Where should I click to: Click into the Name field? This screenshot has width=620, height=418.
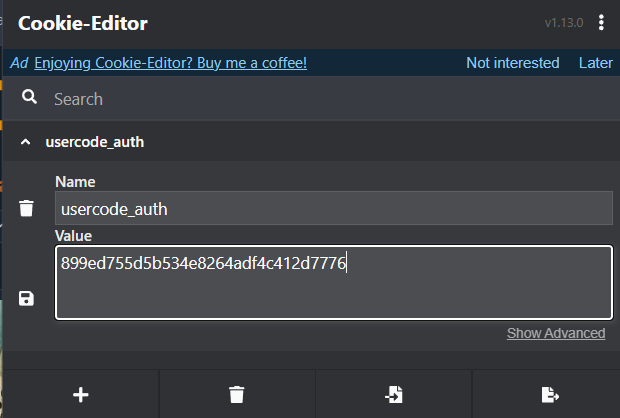(334, 208)
